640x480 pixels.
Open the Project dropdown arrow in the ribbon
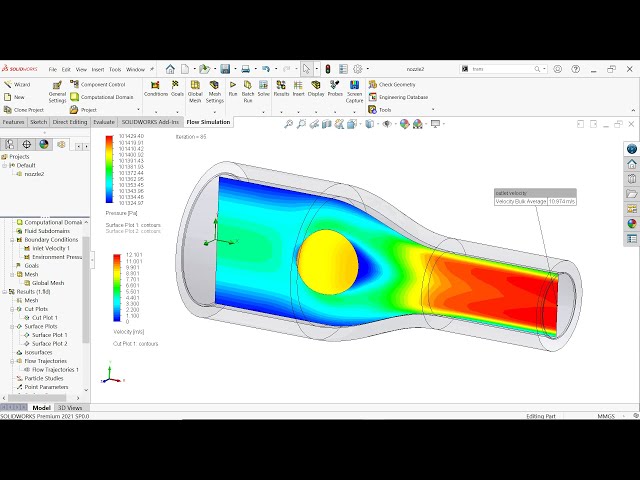point(138,110)
